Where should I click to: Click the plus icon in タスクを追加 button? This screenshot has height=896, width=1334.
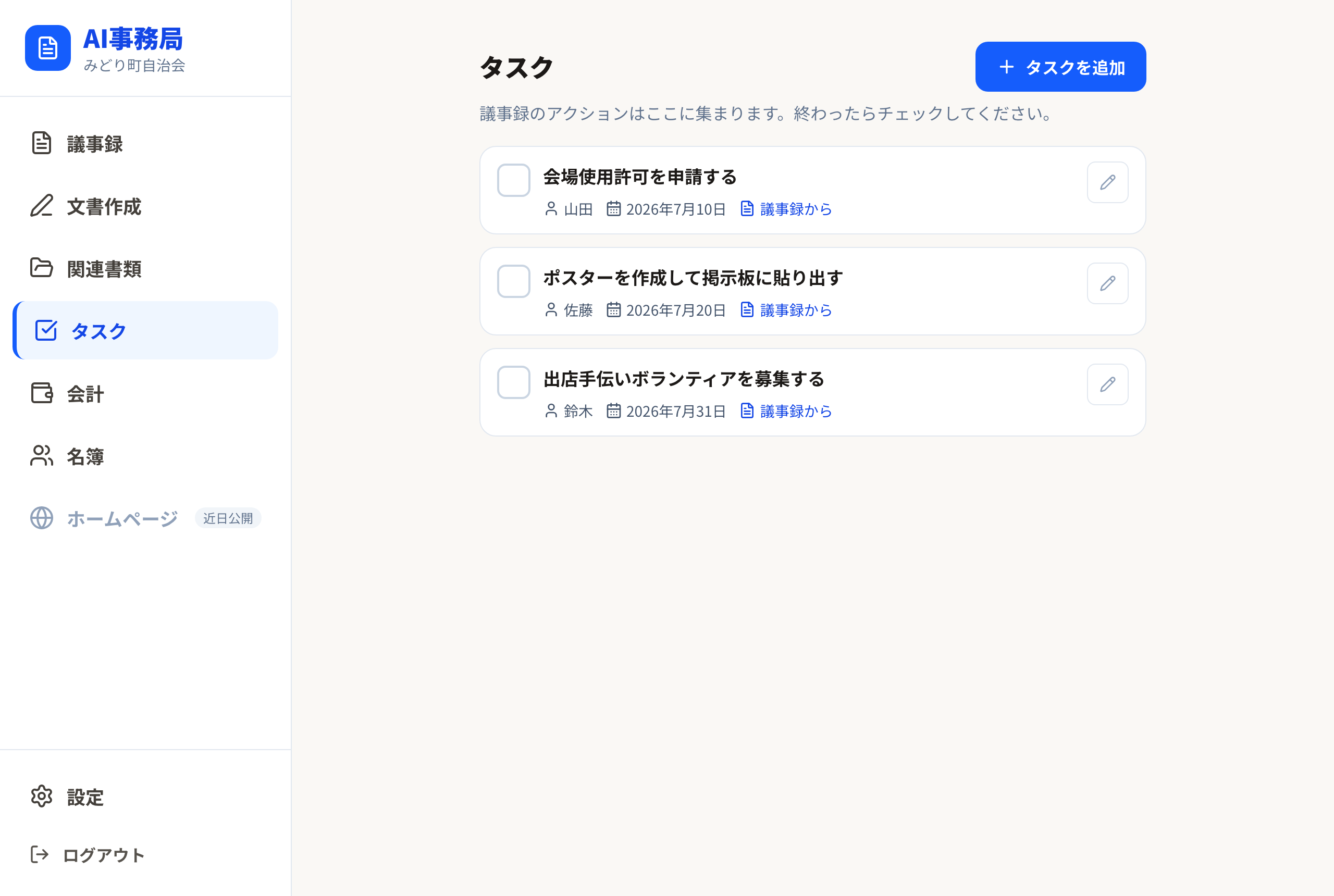(1007, 67)
